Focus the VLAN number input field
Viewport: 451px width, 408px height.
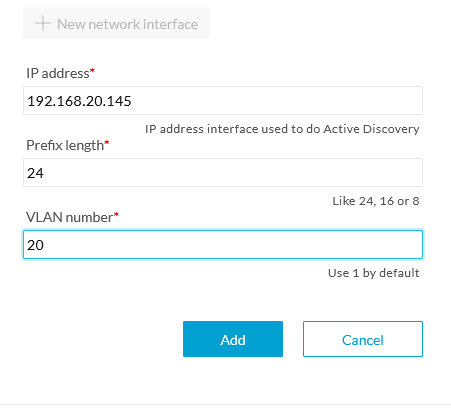point(223,245)
